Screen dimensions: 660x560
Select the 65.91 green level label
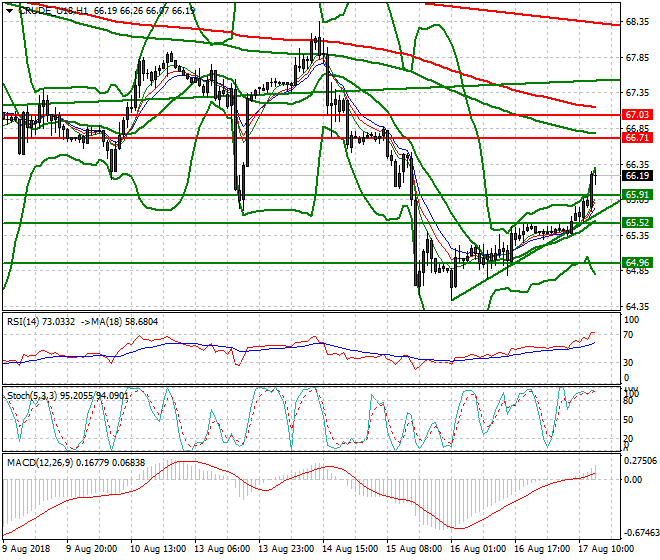637,195
